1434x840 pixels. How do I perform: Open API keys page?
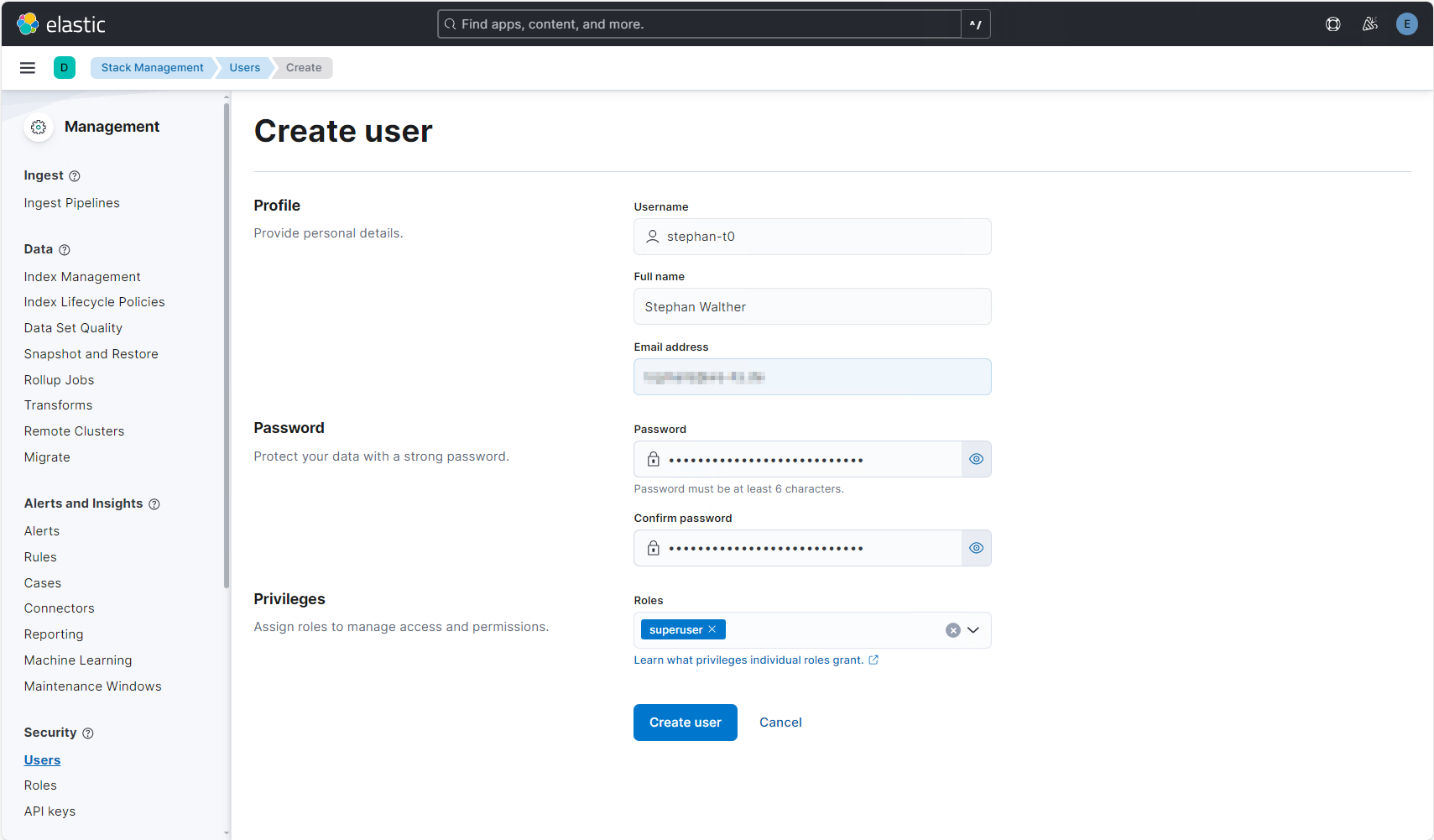coord(50,811)
